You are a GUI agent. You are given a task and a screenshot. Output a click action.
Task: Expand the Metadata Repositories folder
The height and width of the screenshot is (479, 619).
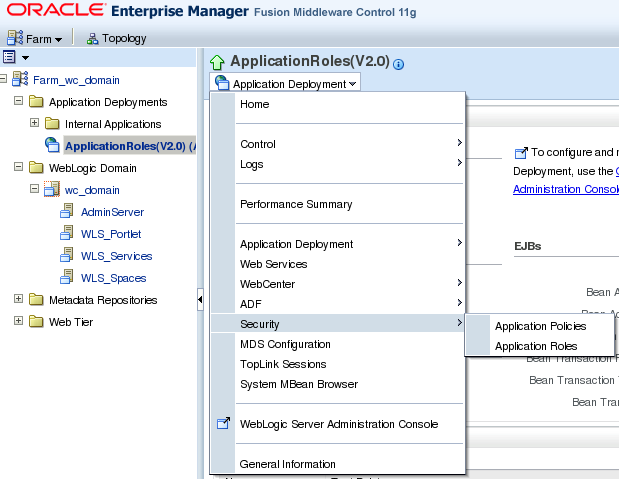18,298
